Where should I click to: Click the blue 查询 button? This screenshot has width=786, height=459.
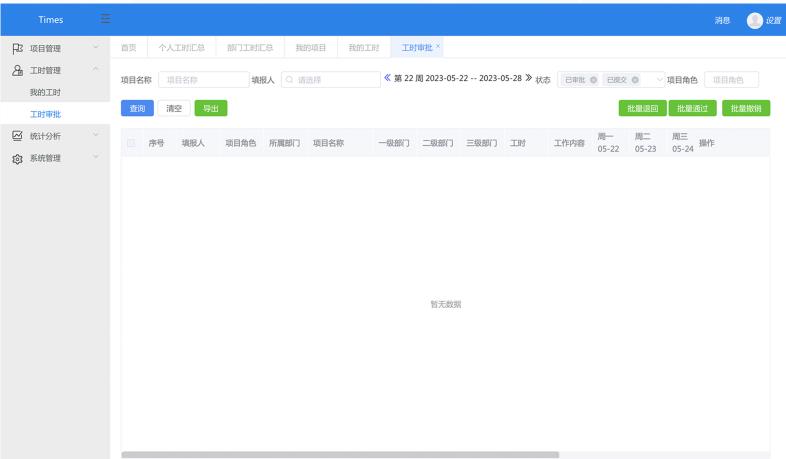[x=135, y=108]
